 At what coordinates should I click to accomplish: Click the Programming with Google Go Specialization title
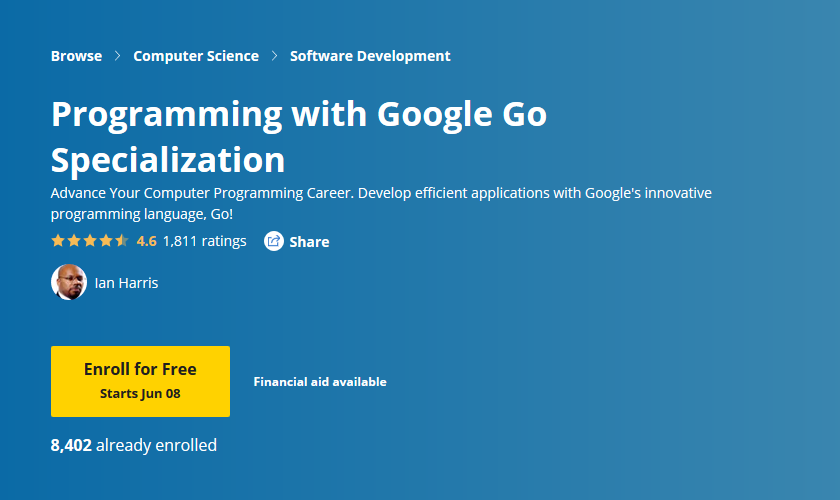(x=299, y=137)
